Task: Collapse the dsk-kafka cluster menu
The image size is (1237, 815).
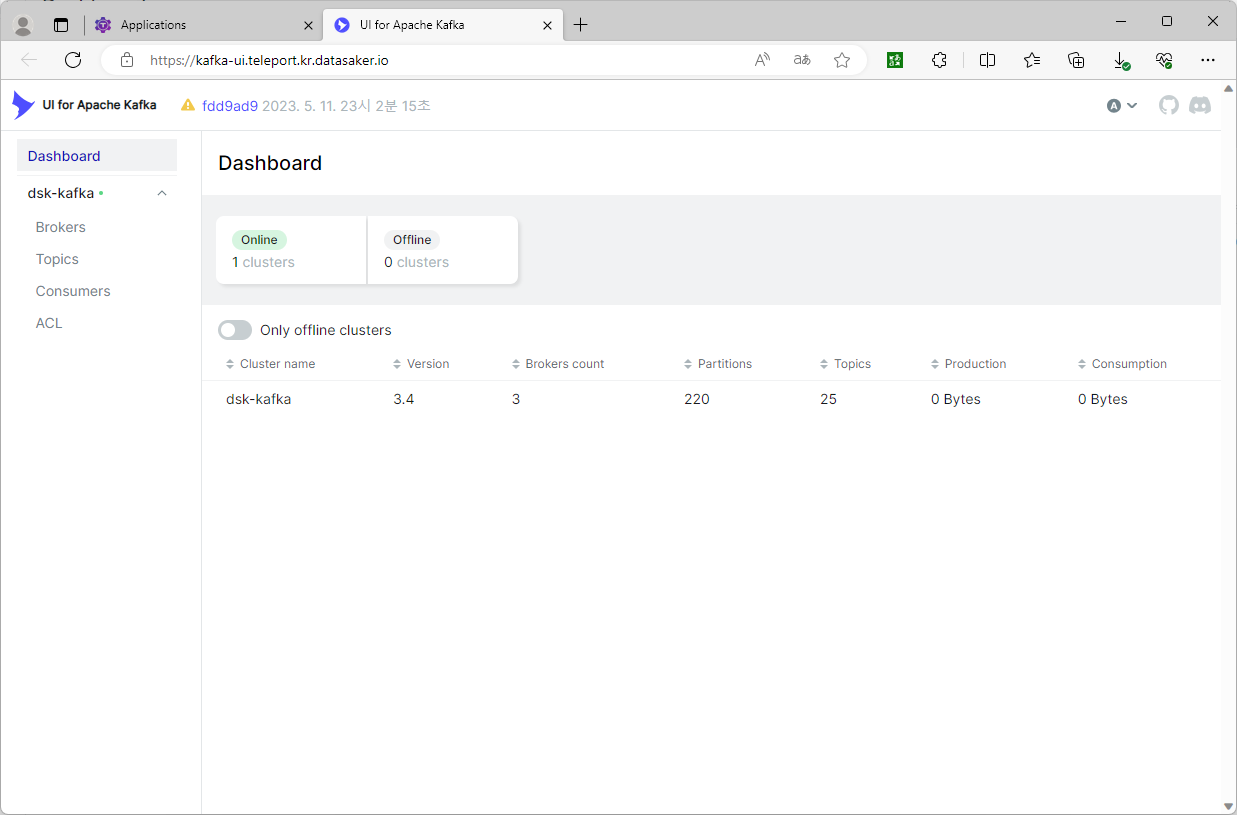Action: 162,193
